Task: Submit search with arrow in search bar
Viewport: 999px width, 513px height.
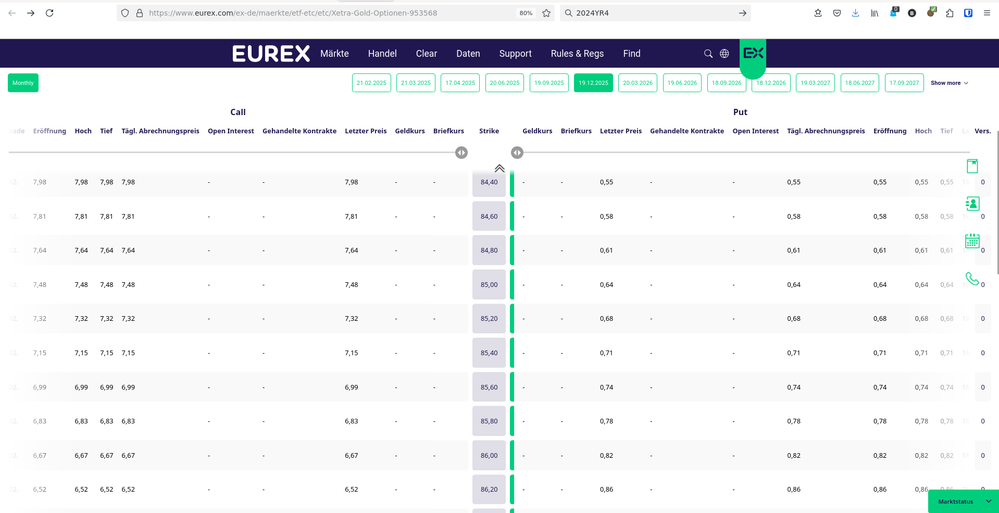Action: [742, 13]
